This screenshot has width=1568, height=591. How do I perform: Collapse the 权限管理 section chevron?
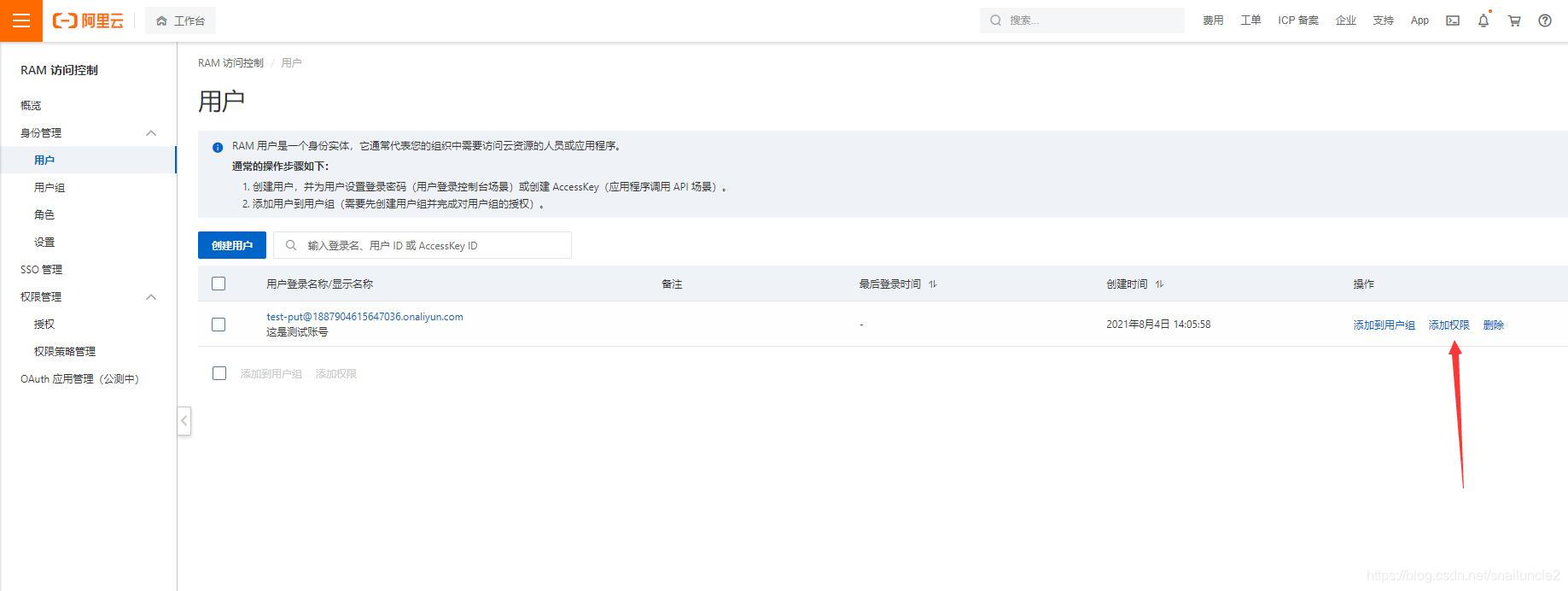pyautogui.click(x=151, y=297)
